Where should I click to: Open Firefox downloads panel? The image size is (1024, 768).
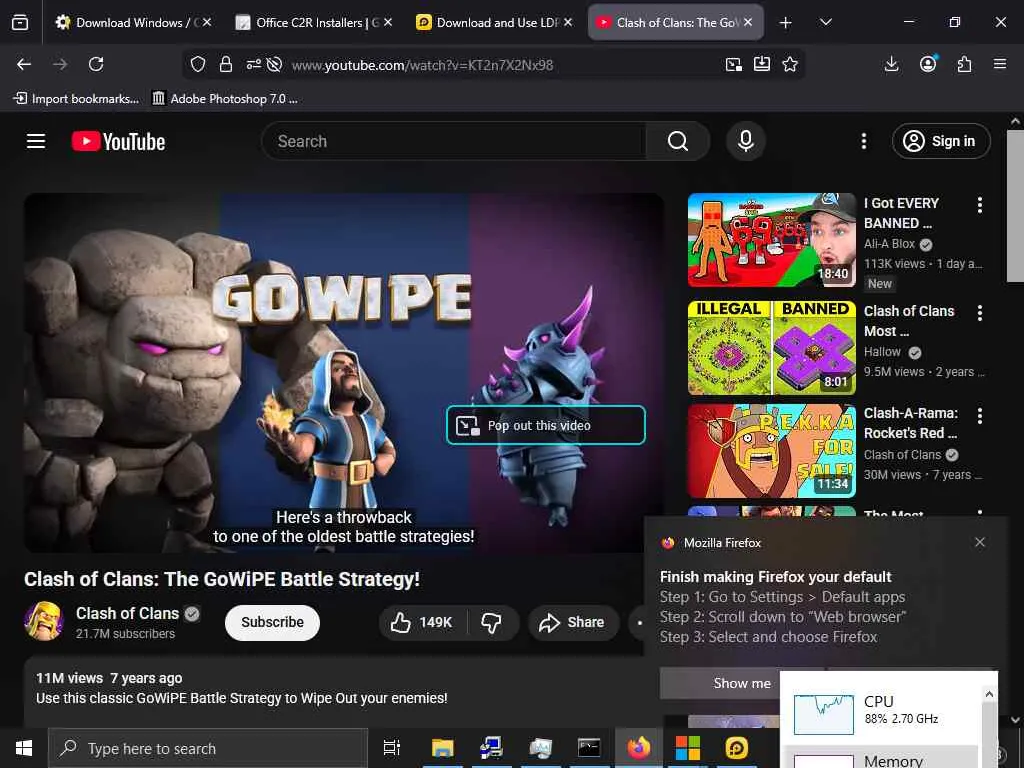tap(891, 64)
